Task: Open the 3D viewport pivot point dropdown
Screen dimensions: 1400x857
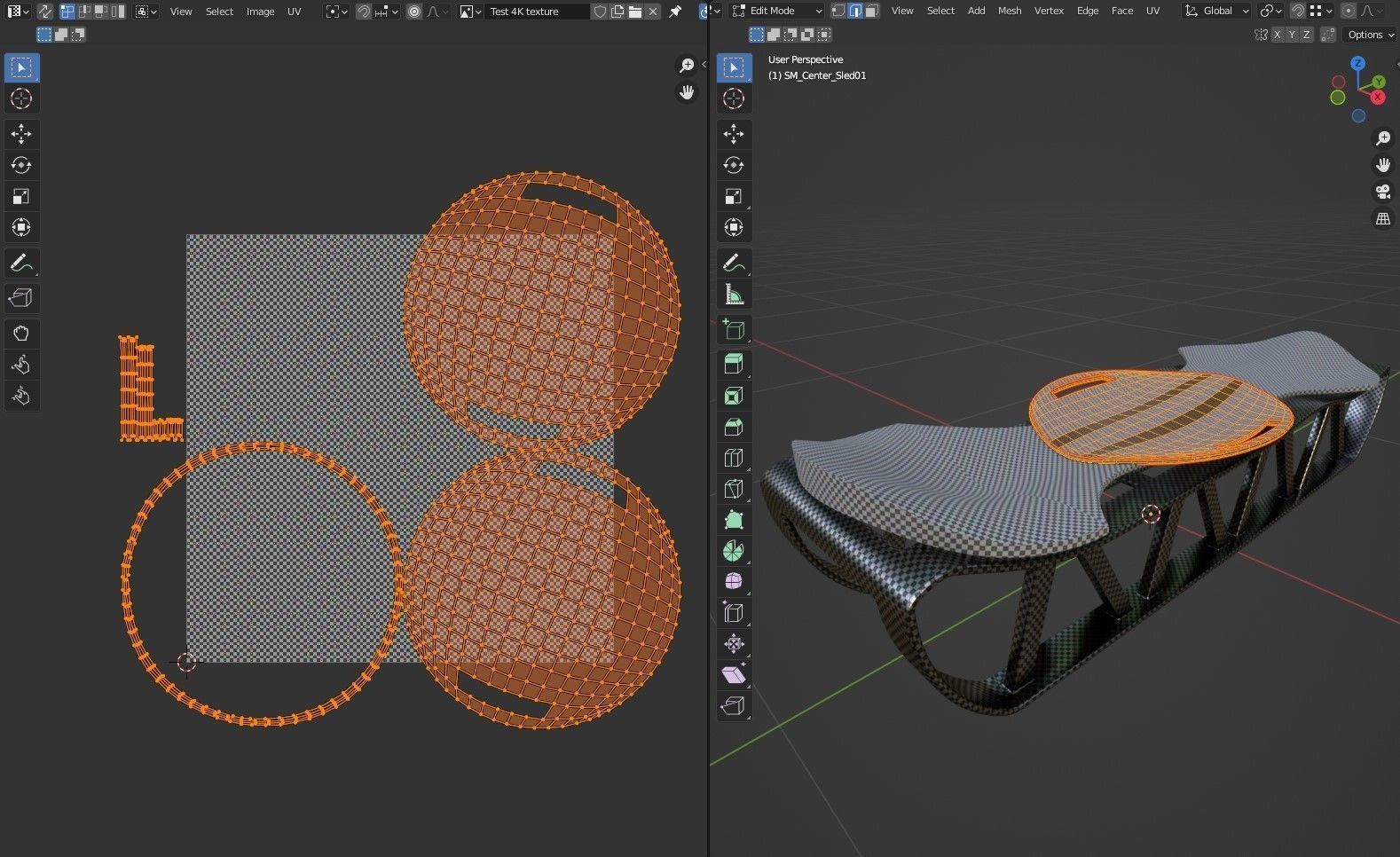Action: coord(1270,11)
